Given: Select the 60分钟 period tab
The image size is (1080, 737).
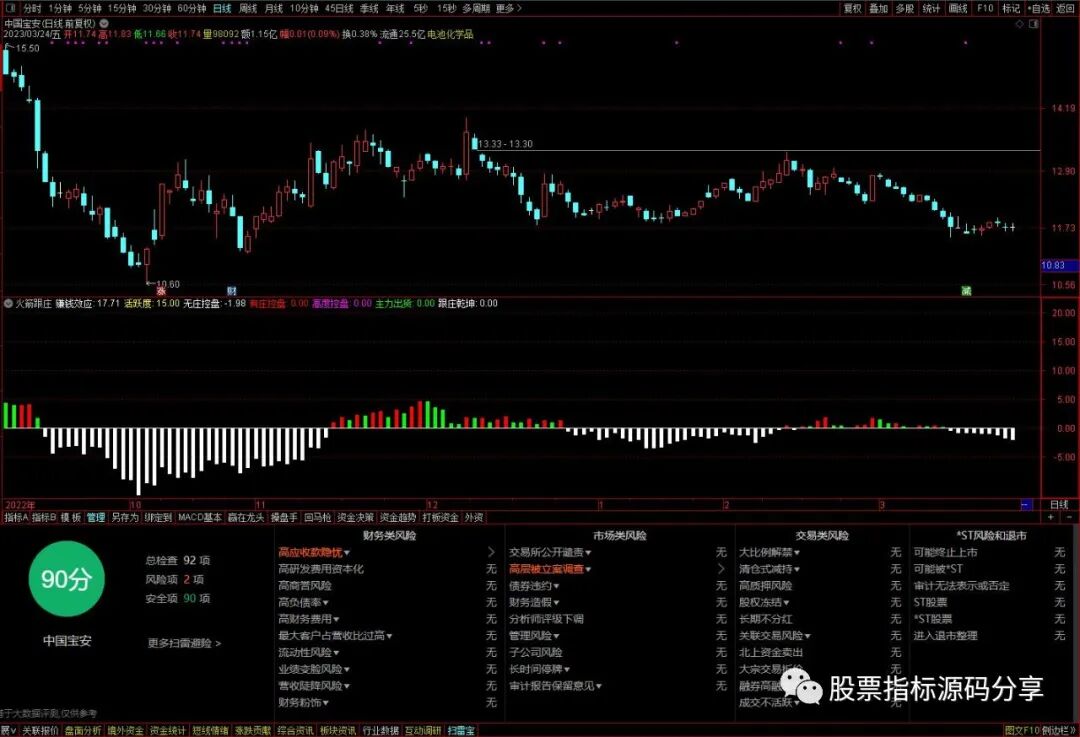Looking at the screenshot, I should pyautogui.click(x=191, y=8).
